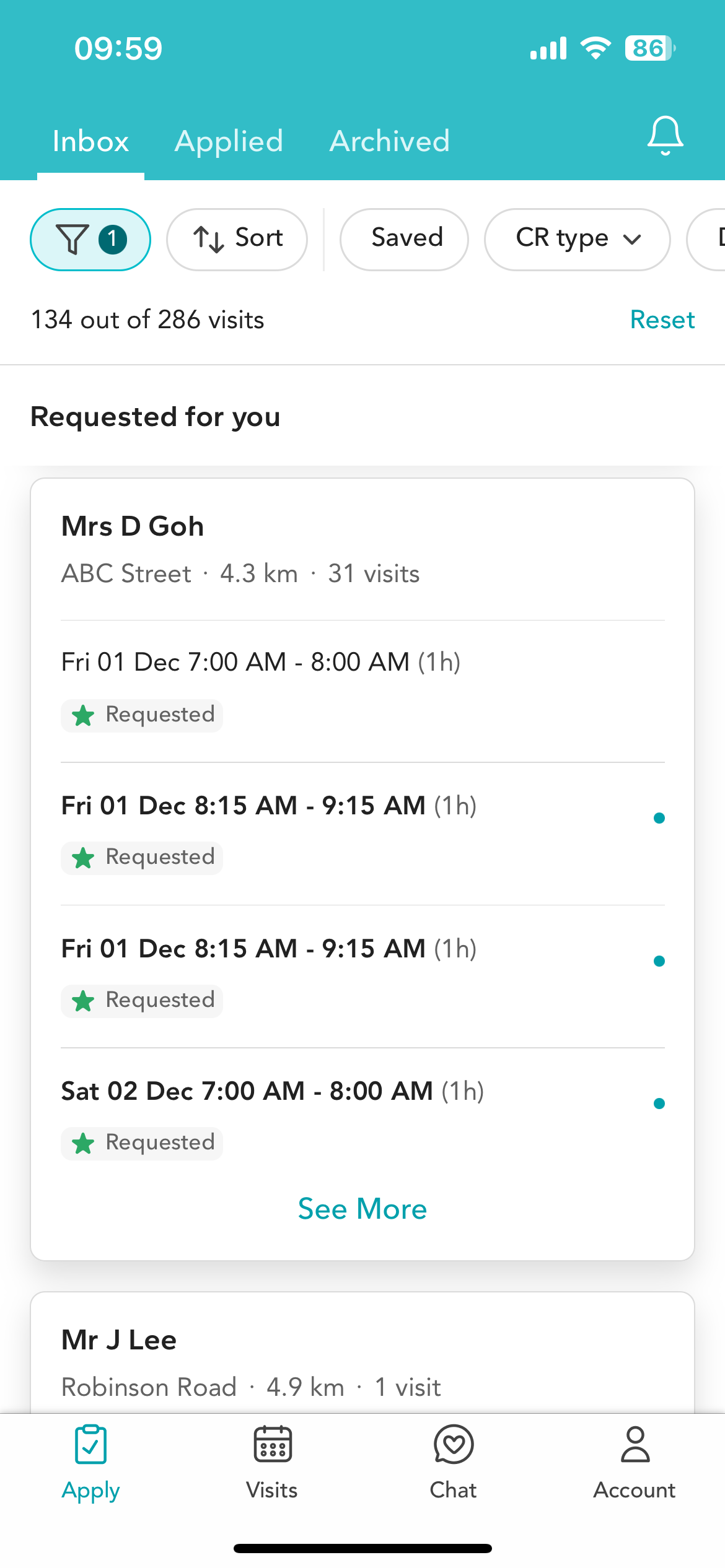Tap the partially visible chip after CR type
725x1568 pixels.
click(710, 240)
